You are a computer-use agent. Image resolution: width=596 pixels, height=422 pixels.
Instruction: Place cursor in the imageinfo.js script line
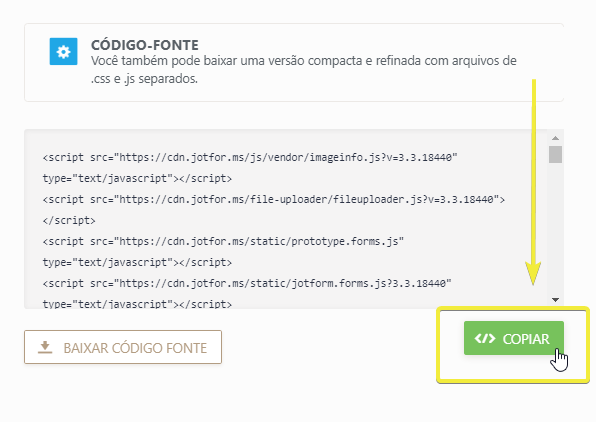coord(250,157)
